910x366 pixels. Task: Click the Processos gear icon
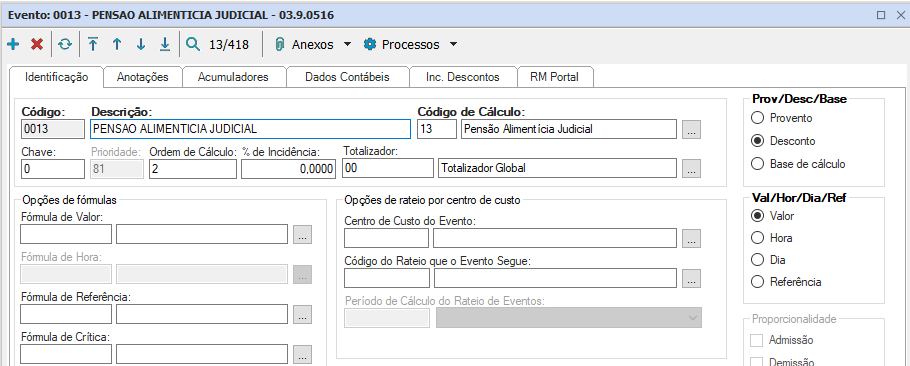(x=370, y=44)
